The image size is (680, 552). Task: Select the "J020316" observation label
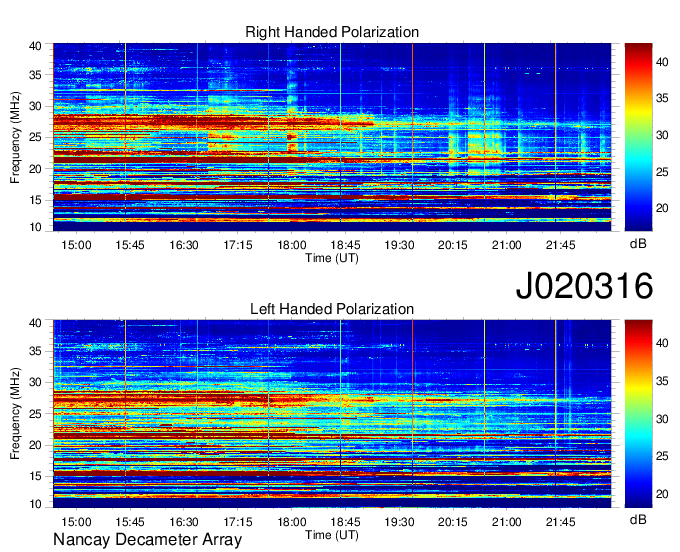584,286
